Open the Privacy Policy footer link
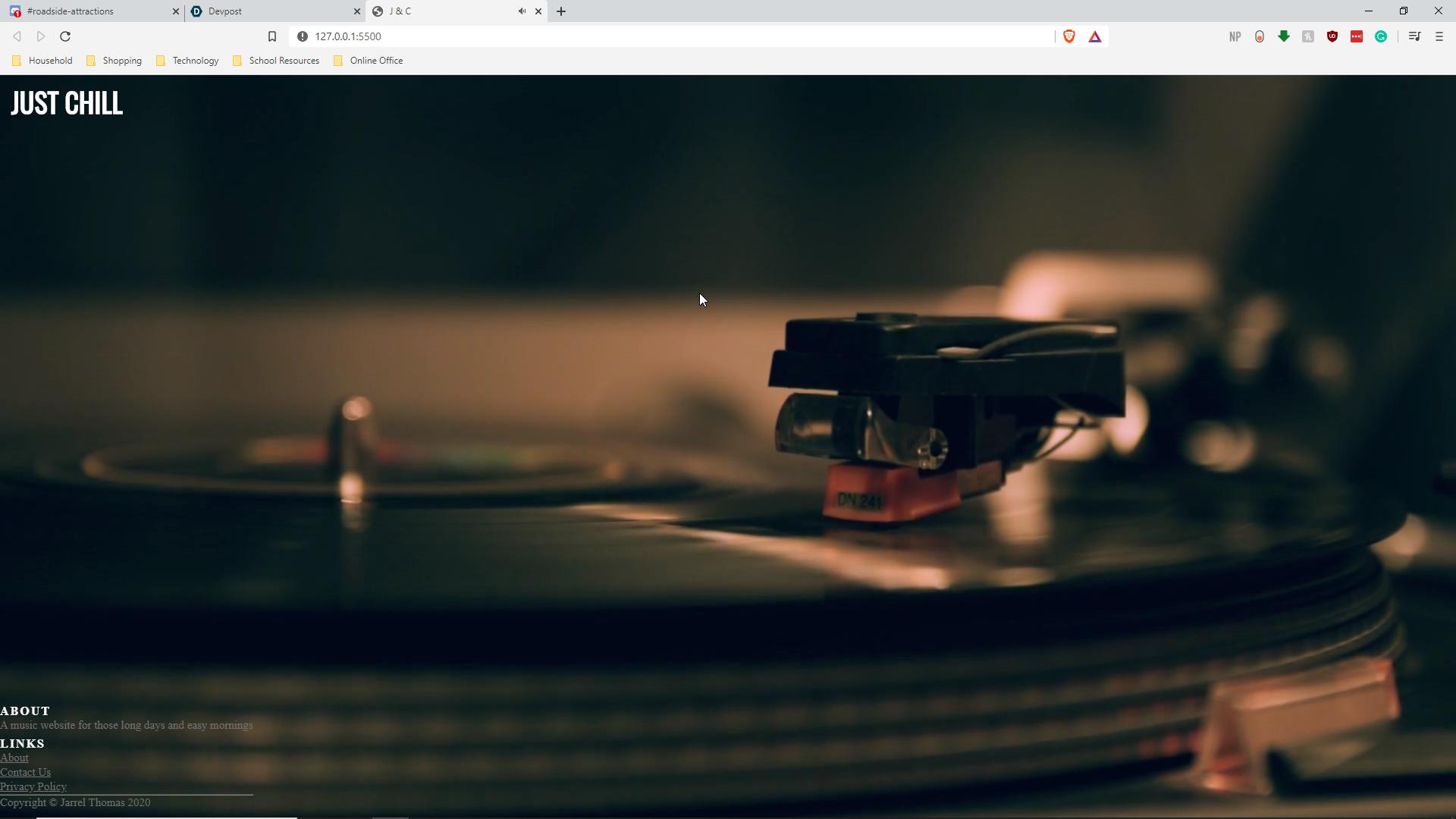 [x=33, y=786]
